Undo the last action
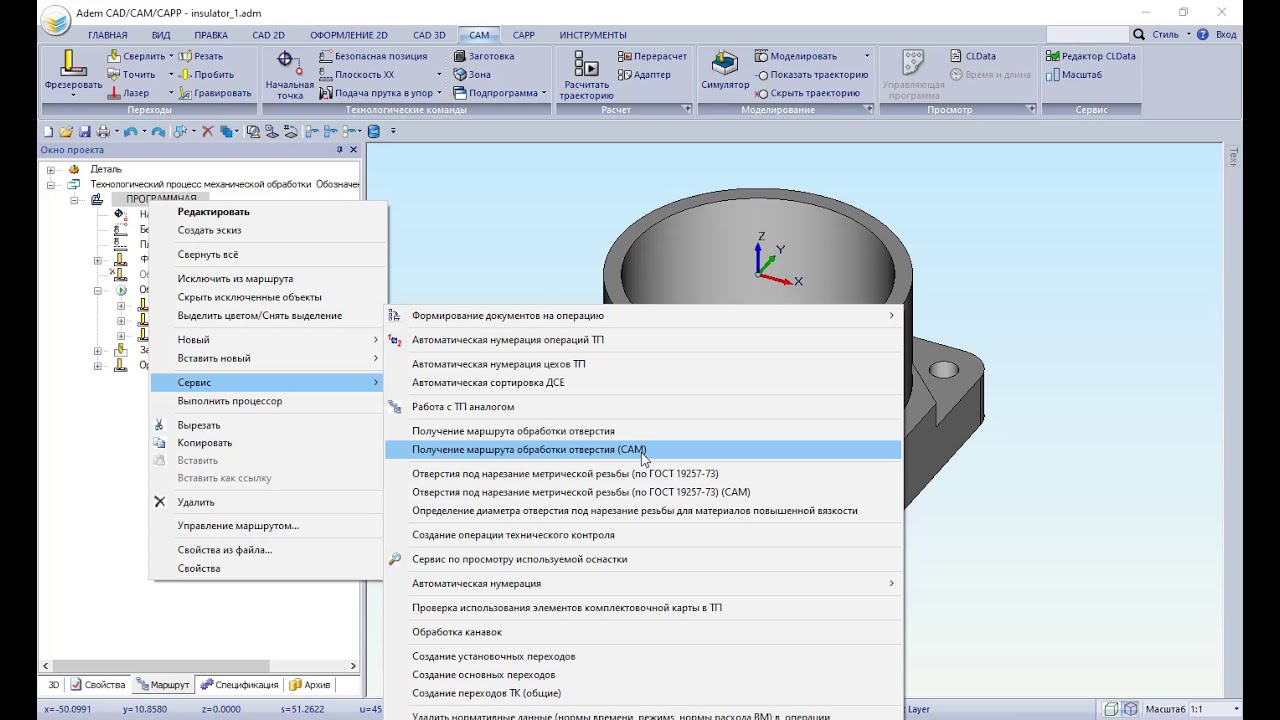 click(130, 131)
